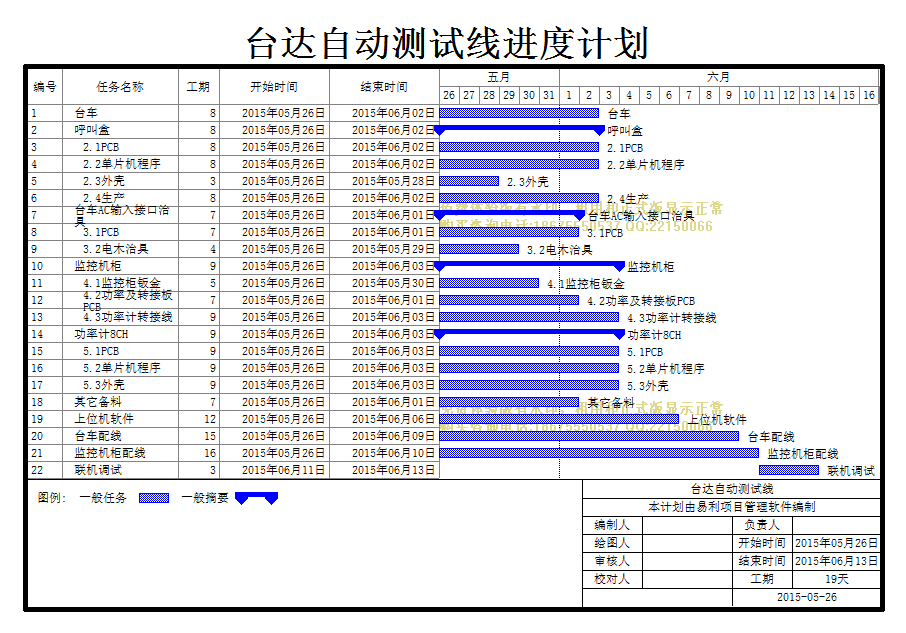Select the 编号 column header

pyautogui.click(x=45, y=87)
